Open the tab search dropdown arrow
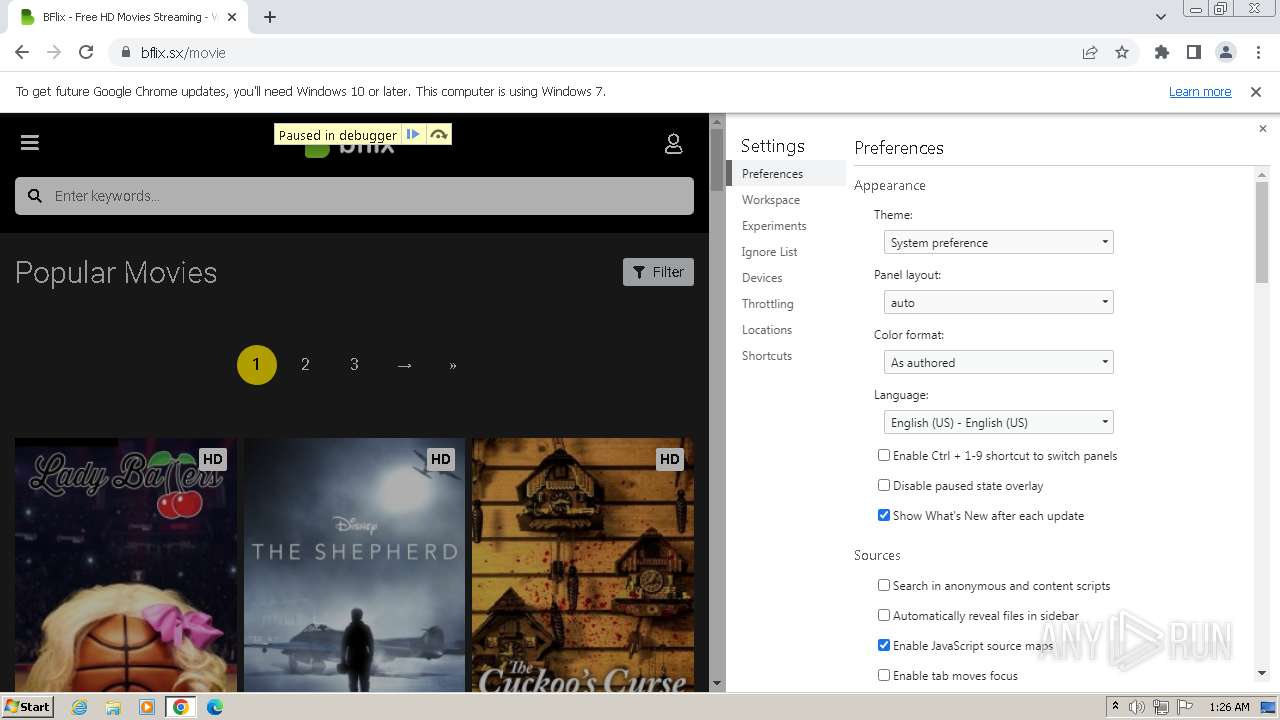 click(1160, 17)
